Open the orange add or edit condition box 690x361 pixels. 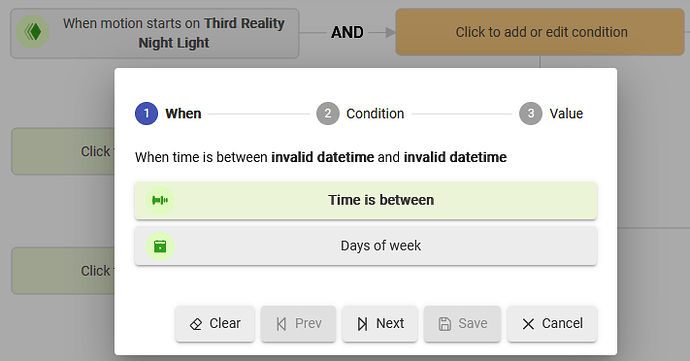(540, 32)
